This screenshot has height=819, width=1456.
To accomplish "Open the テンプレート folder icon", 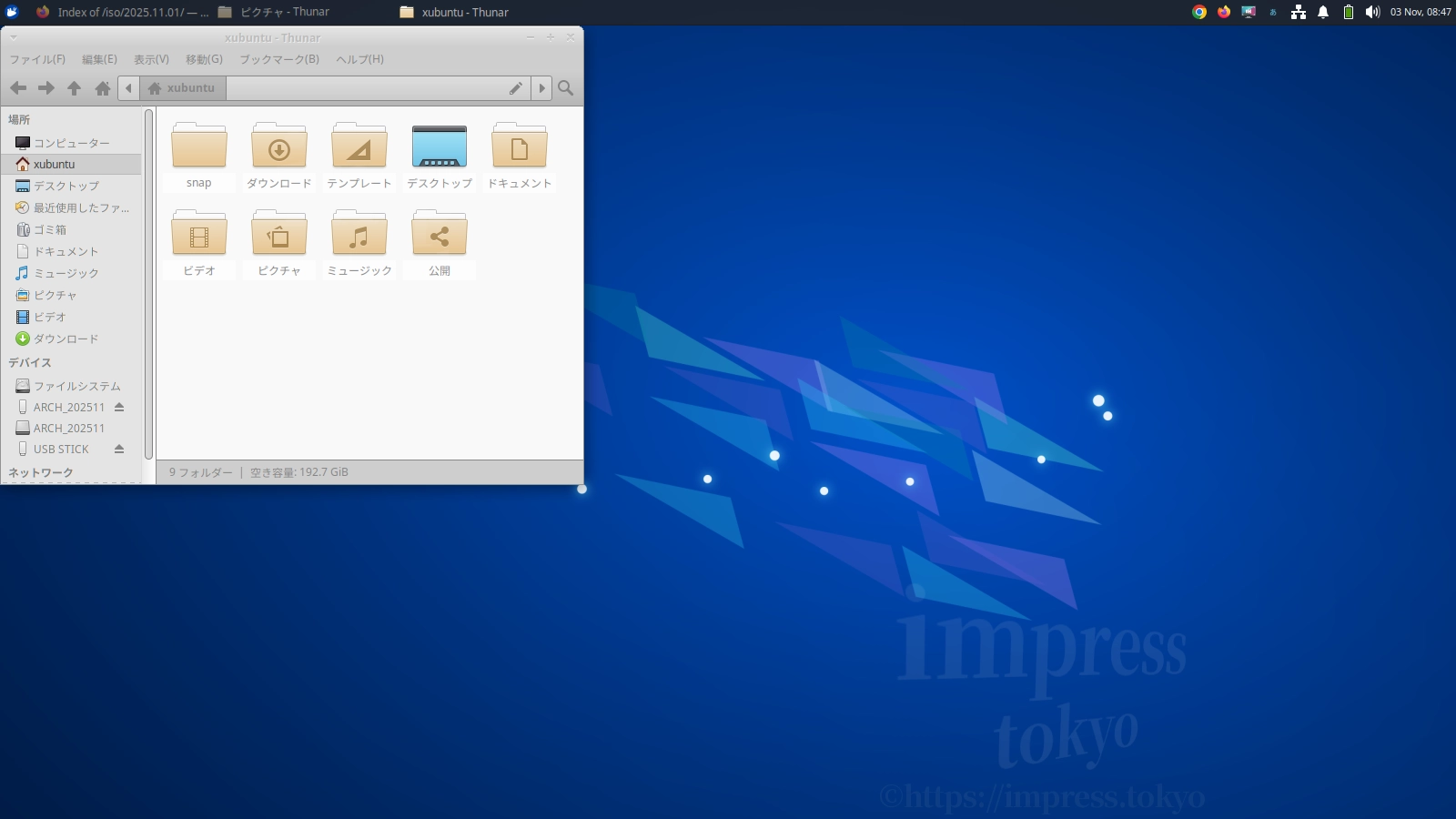I will point(359,155).
